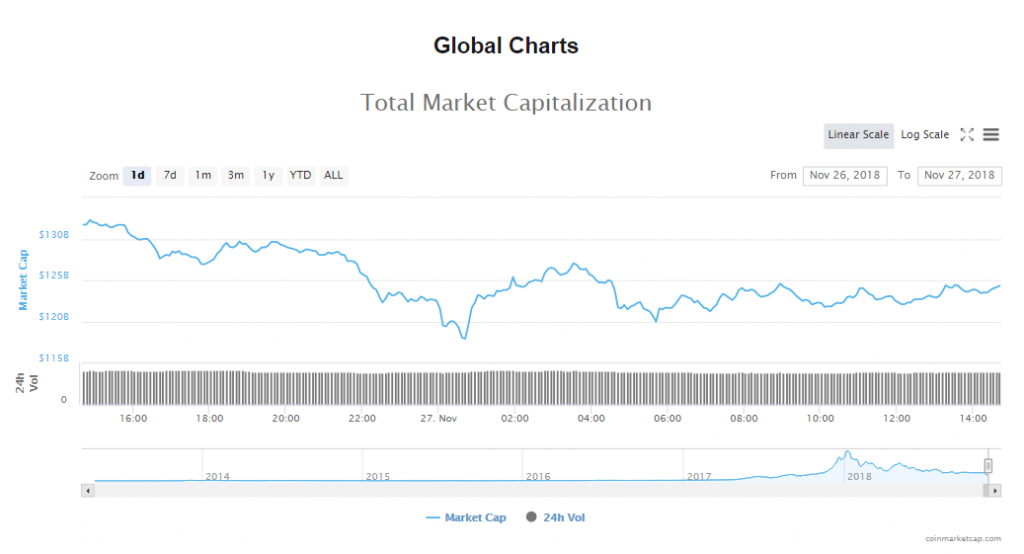Viewport: 1024px width, 554px height.
Task: Grab the navigator right range handle
Action: click(x=988, y=465)
